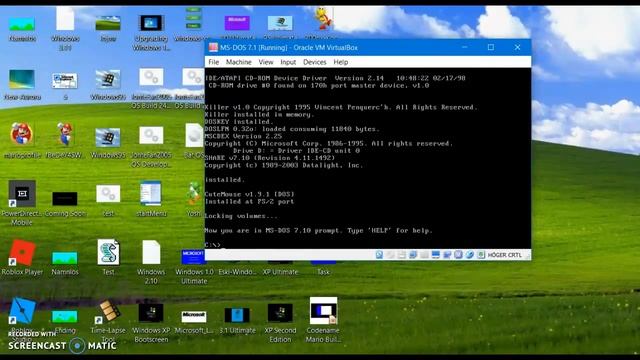Click the V virtualization features indicator
640x360 pixels.
coord(458,255)
